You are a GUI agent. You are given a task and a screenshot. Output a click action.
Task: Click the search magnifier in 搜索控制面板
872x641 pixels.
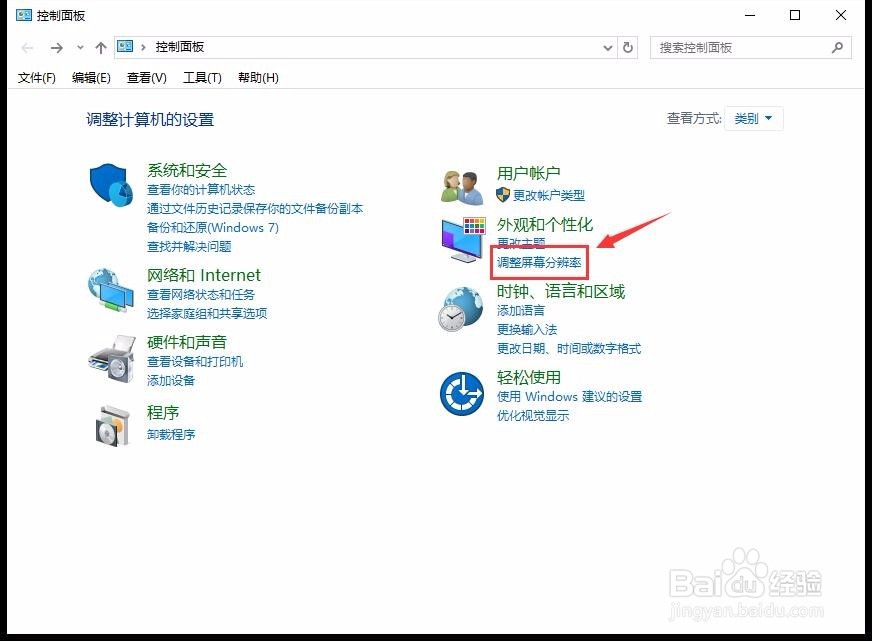(x=837, y=46)
